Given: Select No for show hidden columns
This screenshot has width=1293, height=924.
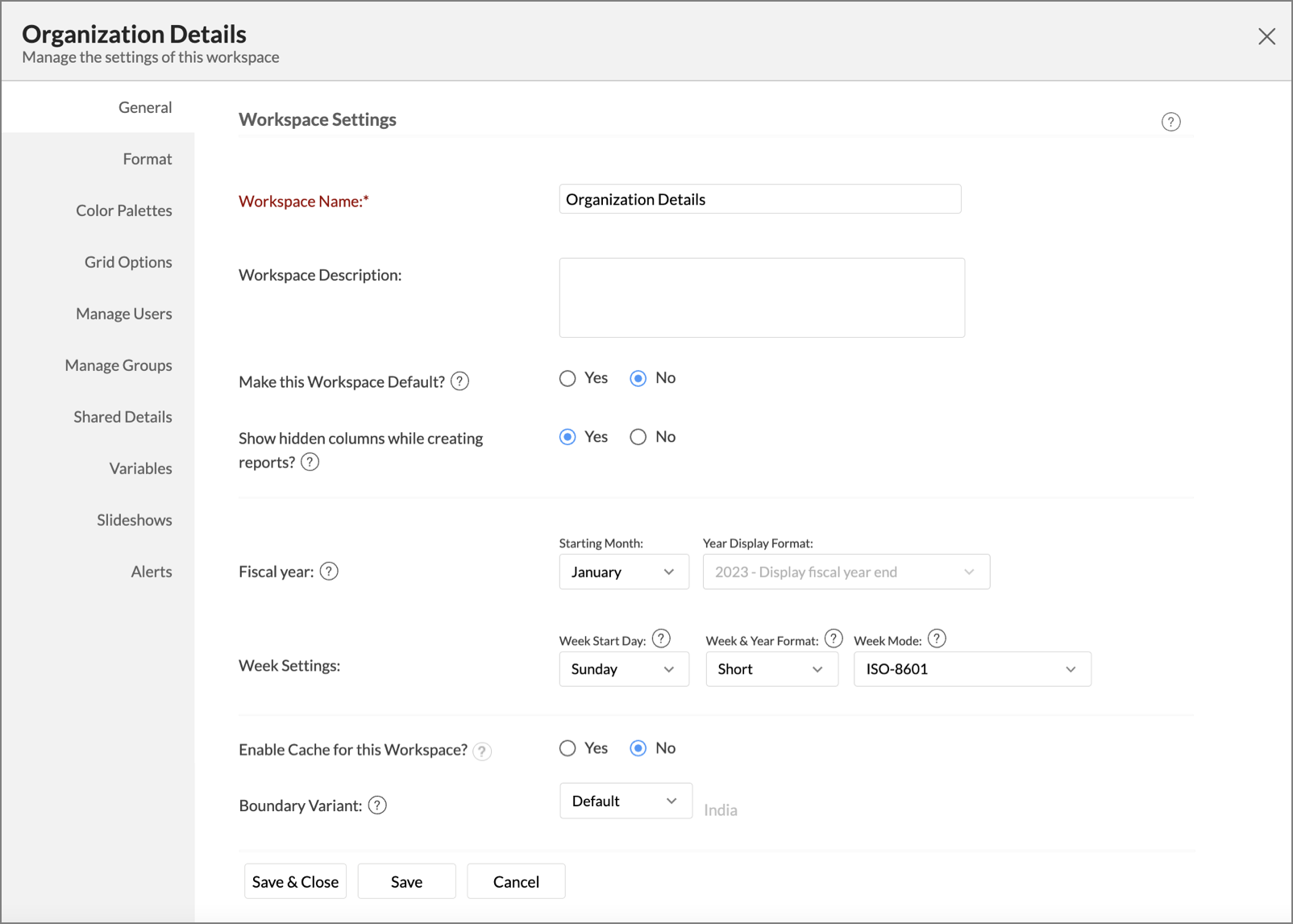Looking at the screenshot, I should pyautogui.click(x=638, y=437).
